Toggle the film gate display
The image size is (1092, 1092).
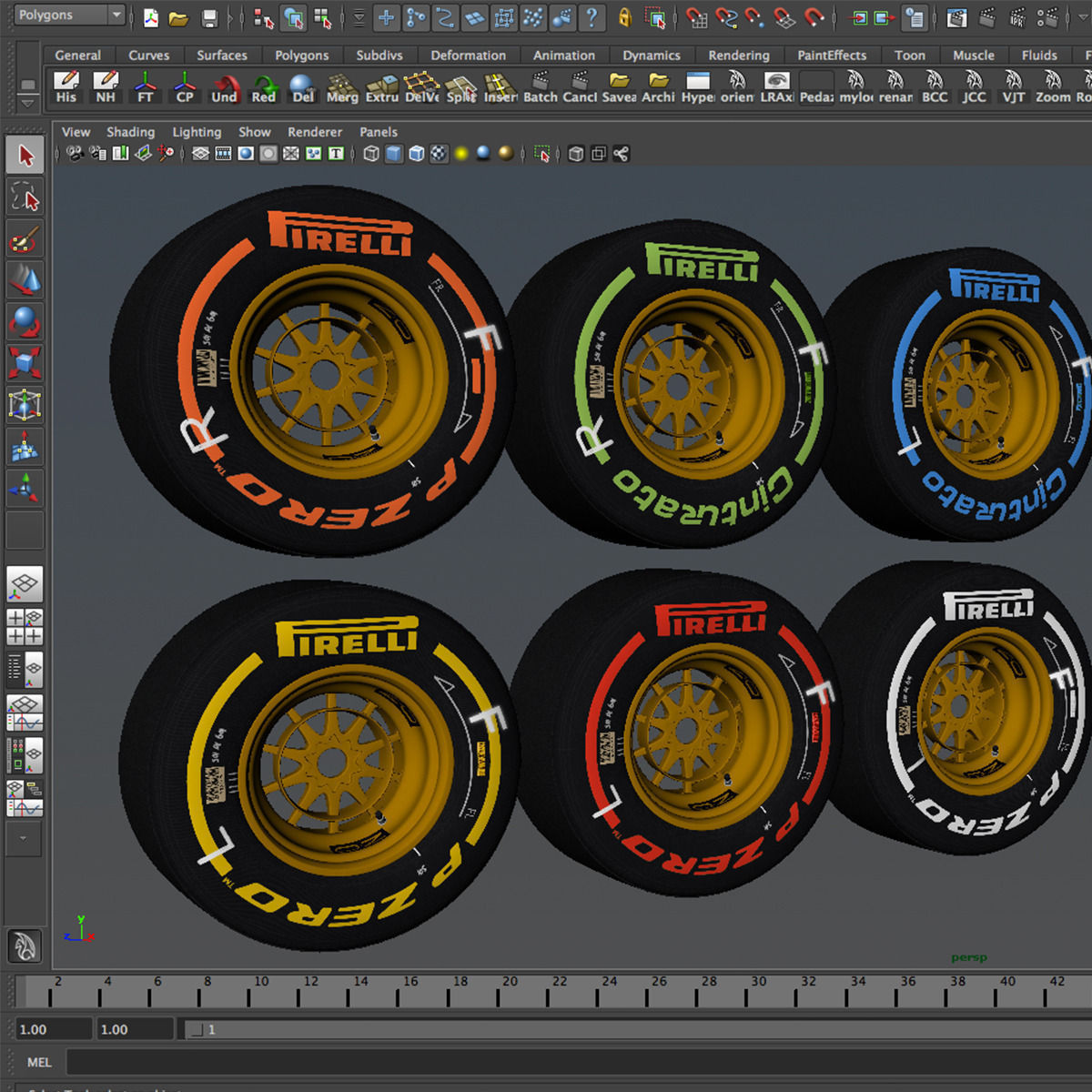(223, 154)
